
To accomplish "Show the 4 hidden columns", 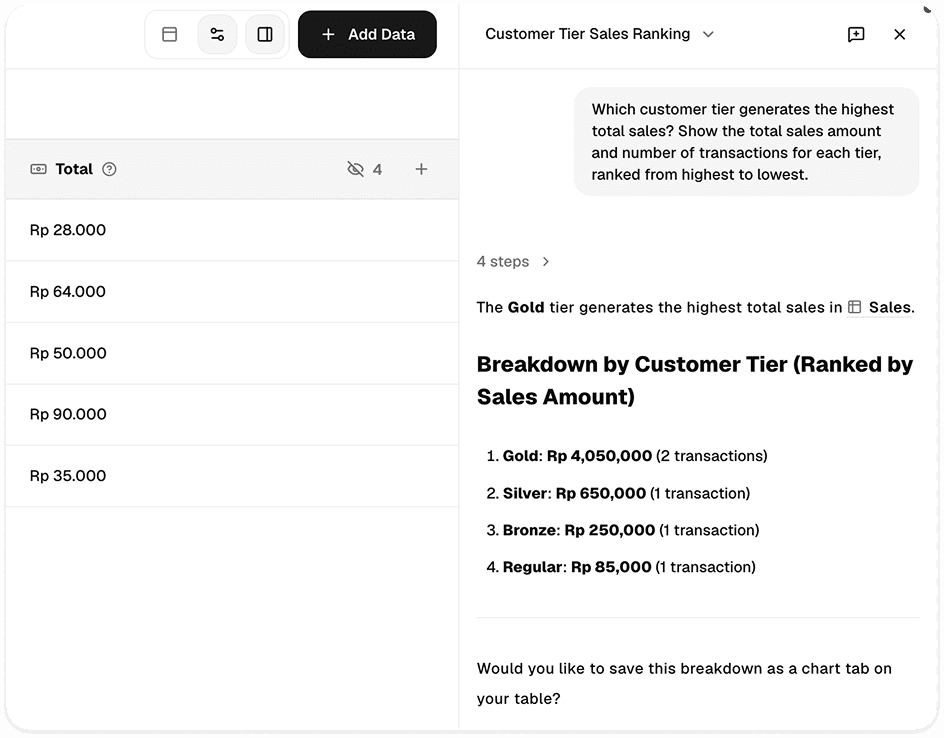I will click(365, 169).
